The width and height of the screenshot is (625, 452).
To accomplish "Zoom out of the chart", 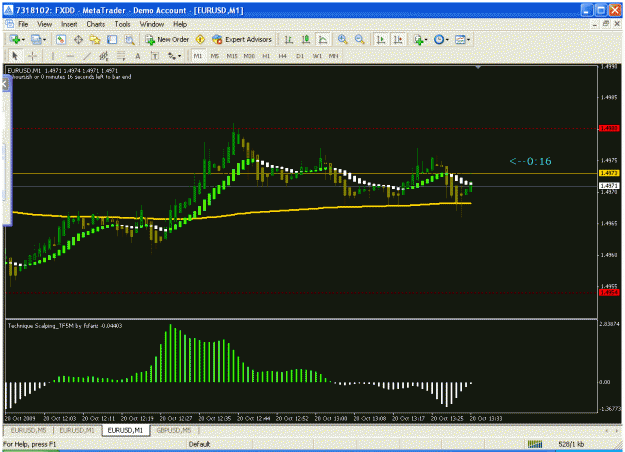I will (x=360, y=39).
